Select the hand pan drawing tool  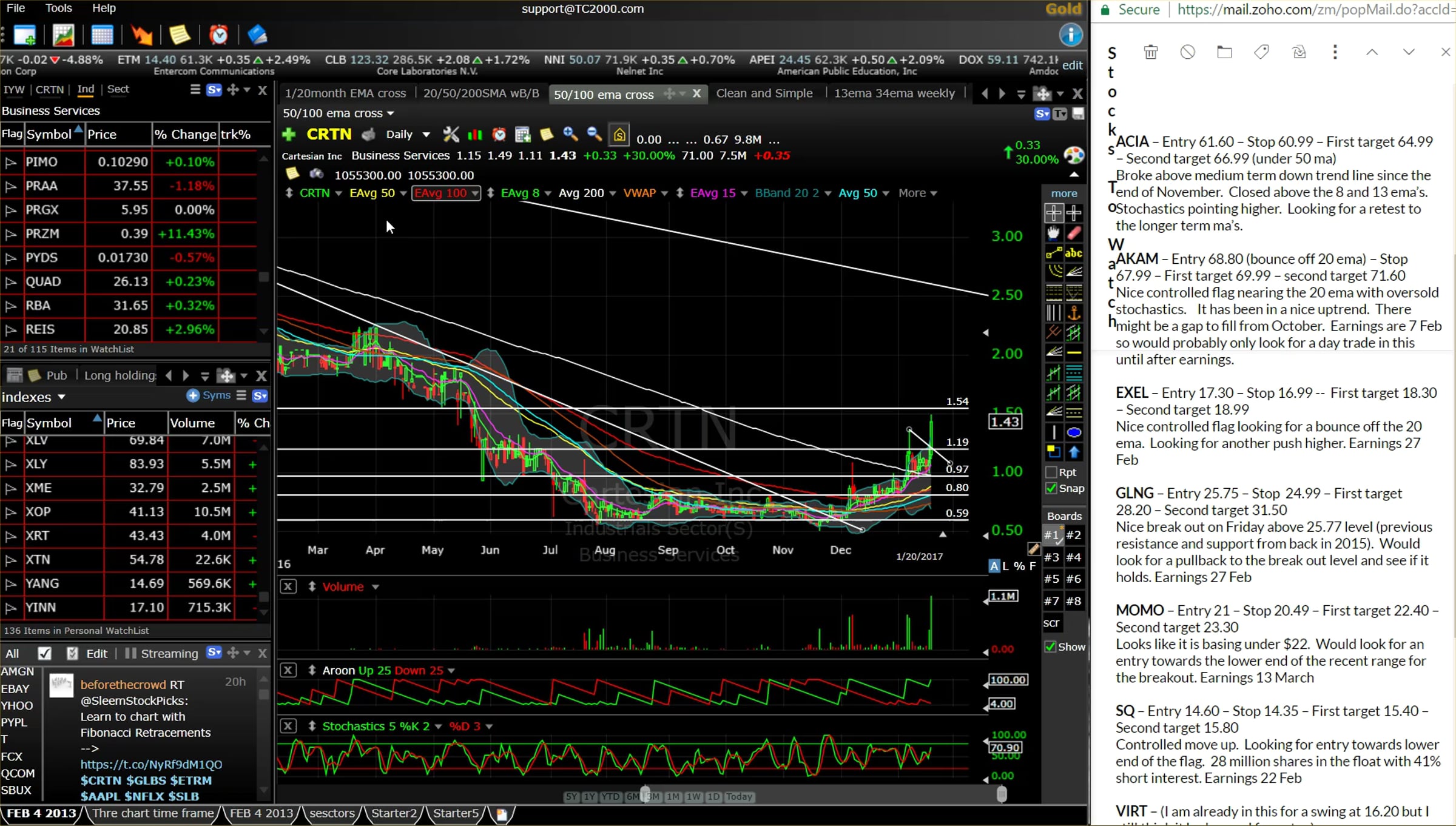1054,233
